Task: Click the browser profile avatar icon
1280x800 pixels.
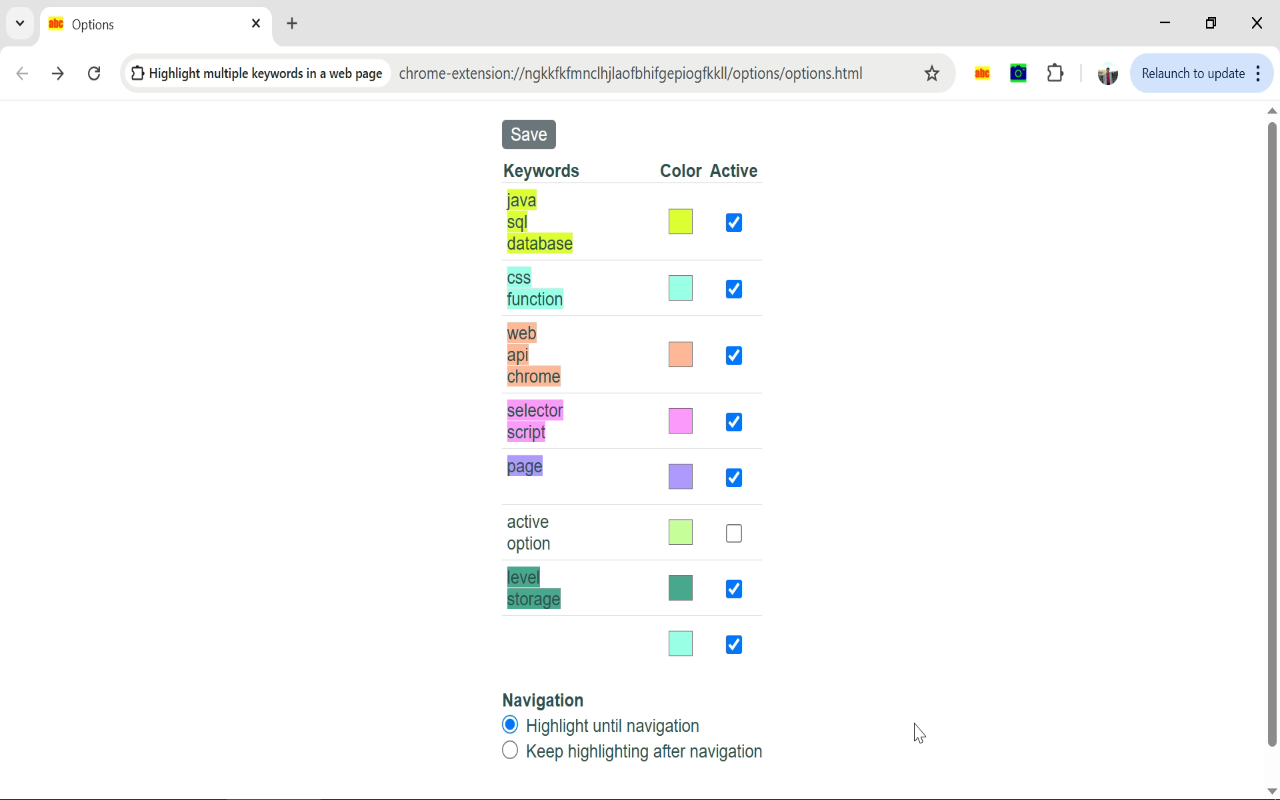Action: coord(1107,73)
